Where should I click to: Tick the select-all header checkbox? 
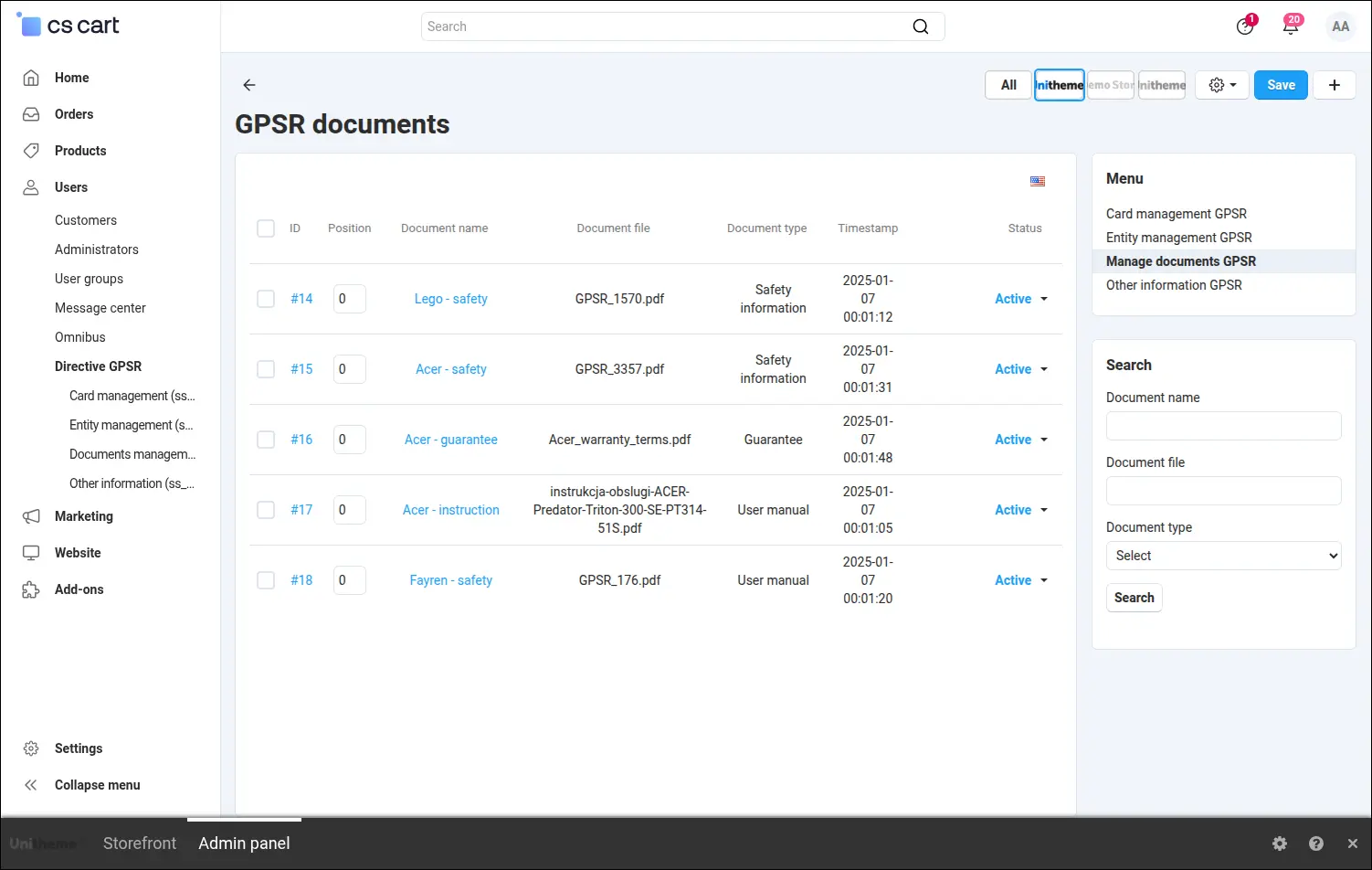point(266,228)
